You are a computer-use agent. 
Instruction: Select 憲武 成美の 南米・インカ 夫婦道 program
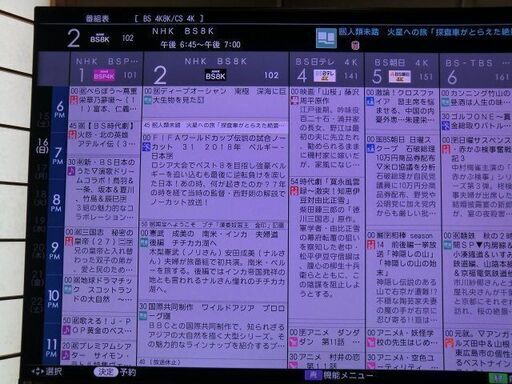coord(212,264)
